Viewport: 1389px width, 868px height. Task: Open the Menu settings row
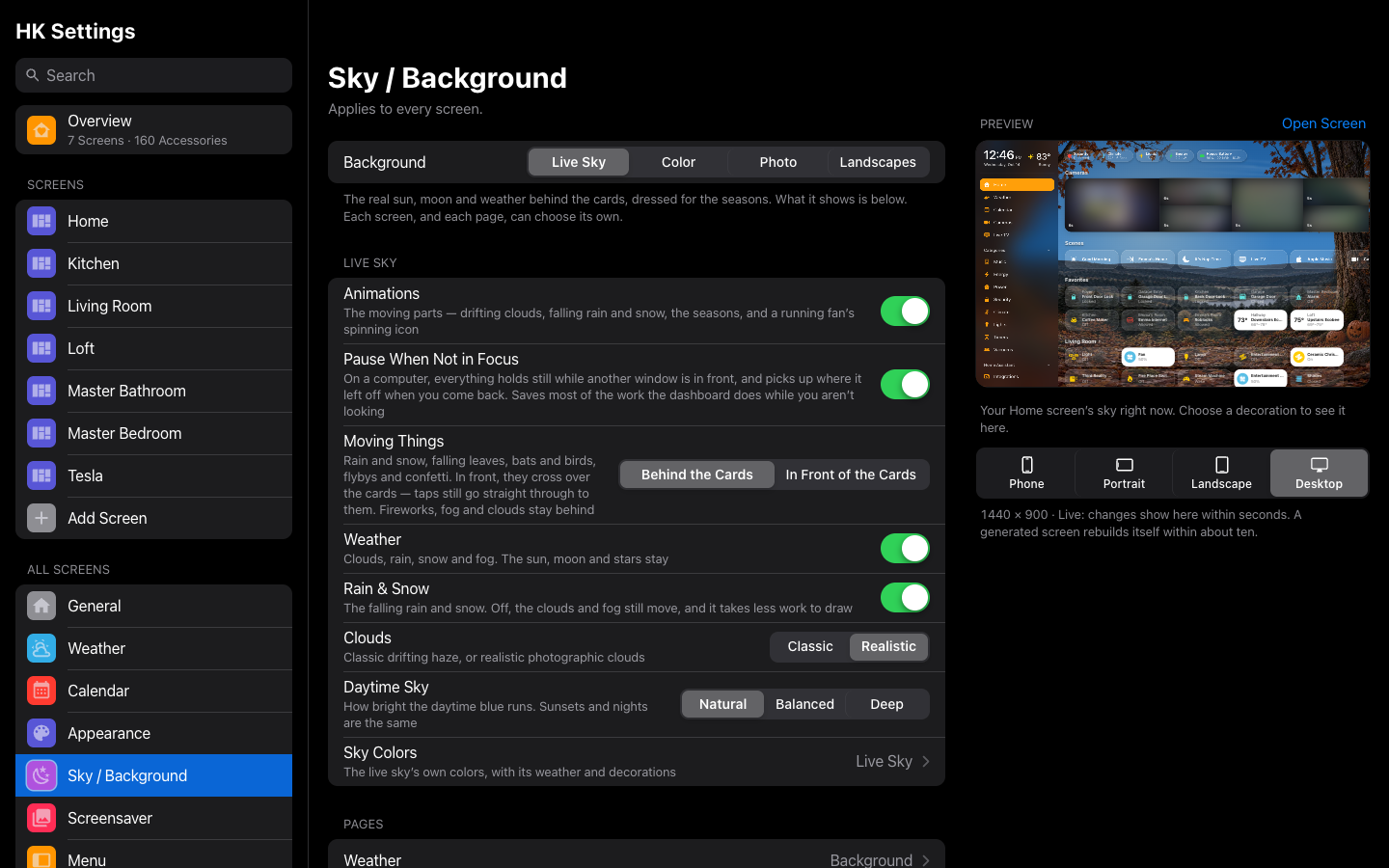[153, 854]
